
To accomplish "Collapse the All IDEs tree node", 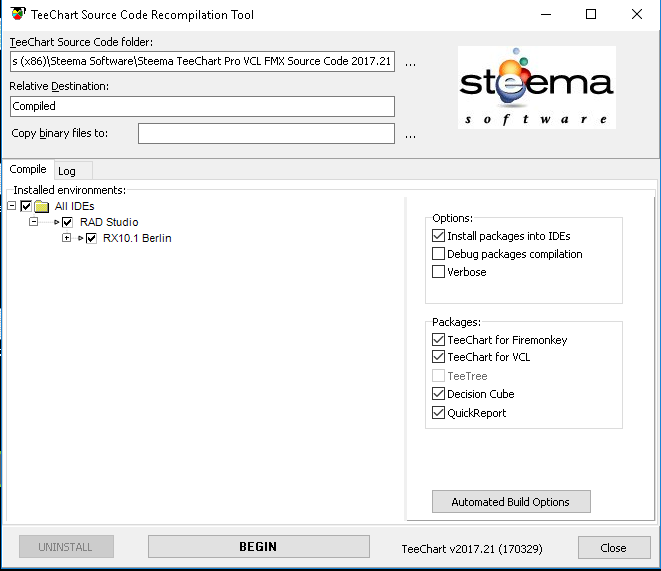I will [x=12, y=206].
